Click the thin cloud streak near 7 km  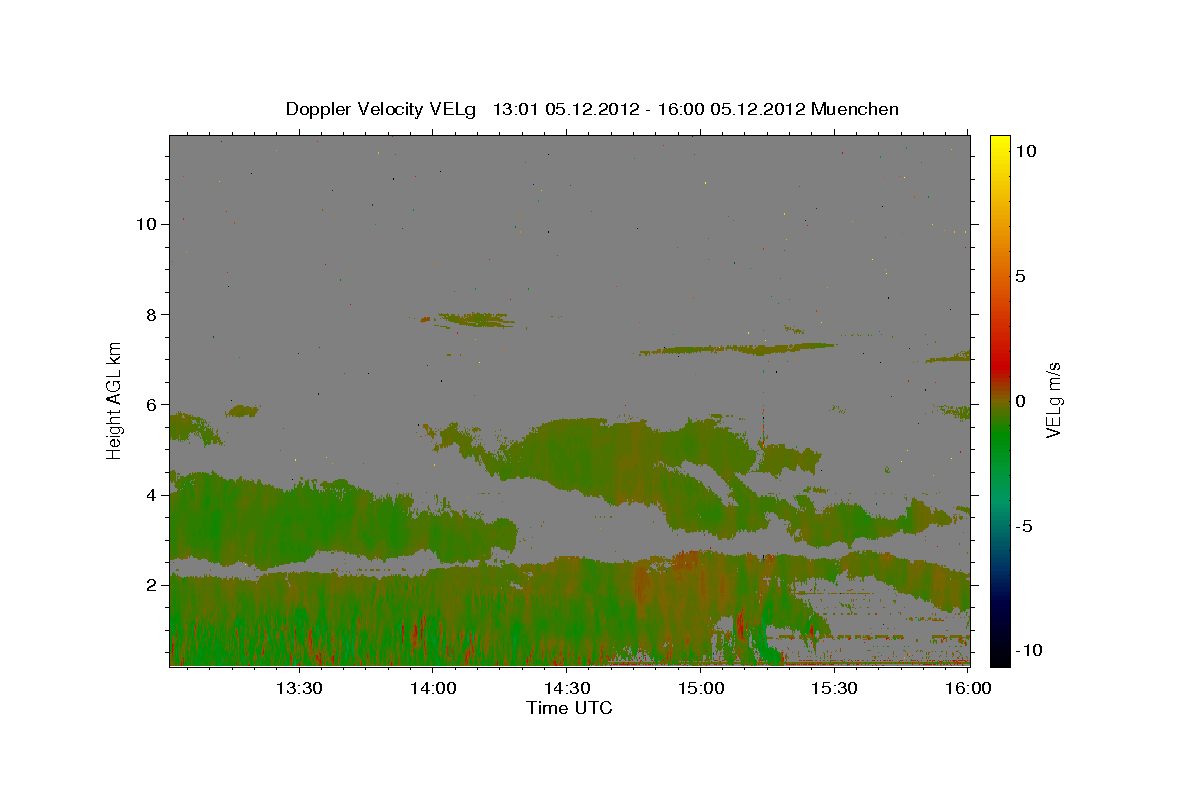tap(738, 349)
